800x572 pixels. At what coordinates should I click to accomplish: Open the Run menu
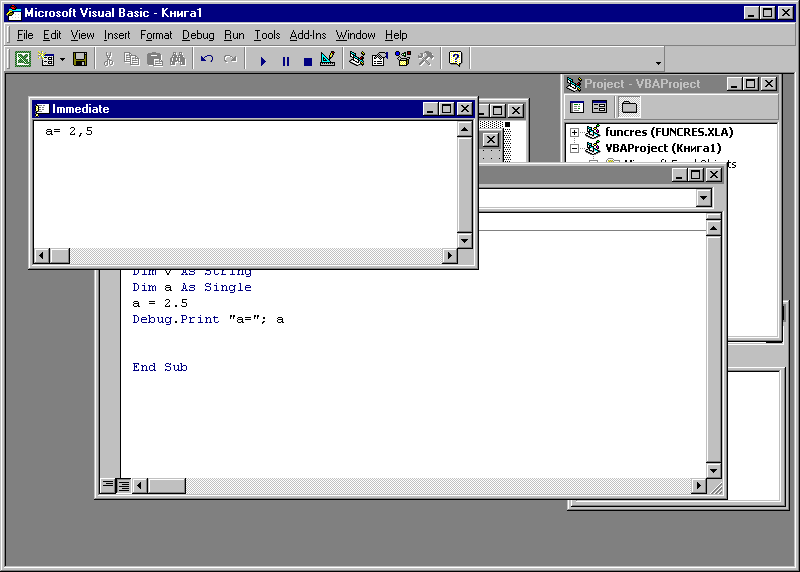click(x=234, y=35)
